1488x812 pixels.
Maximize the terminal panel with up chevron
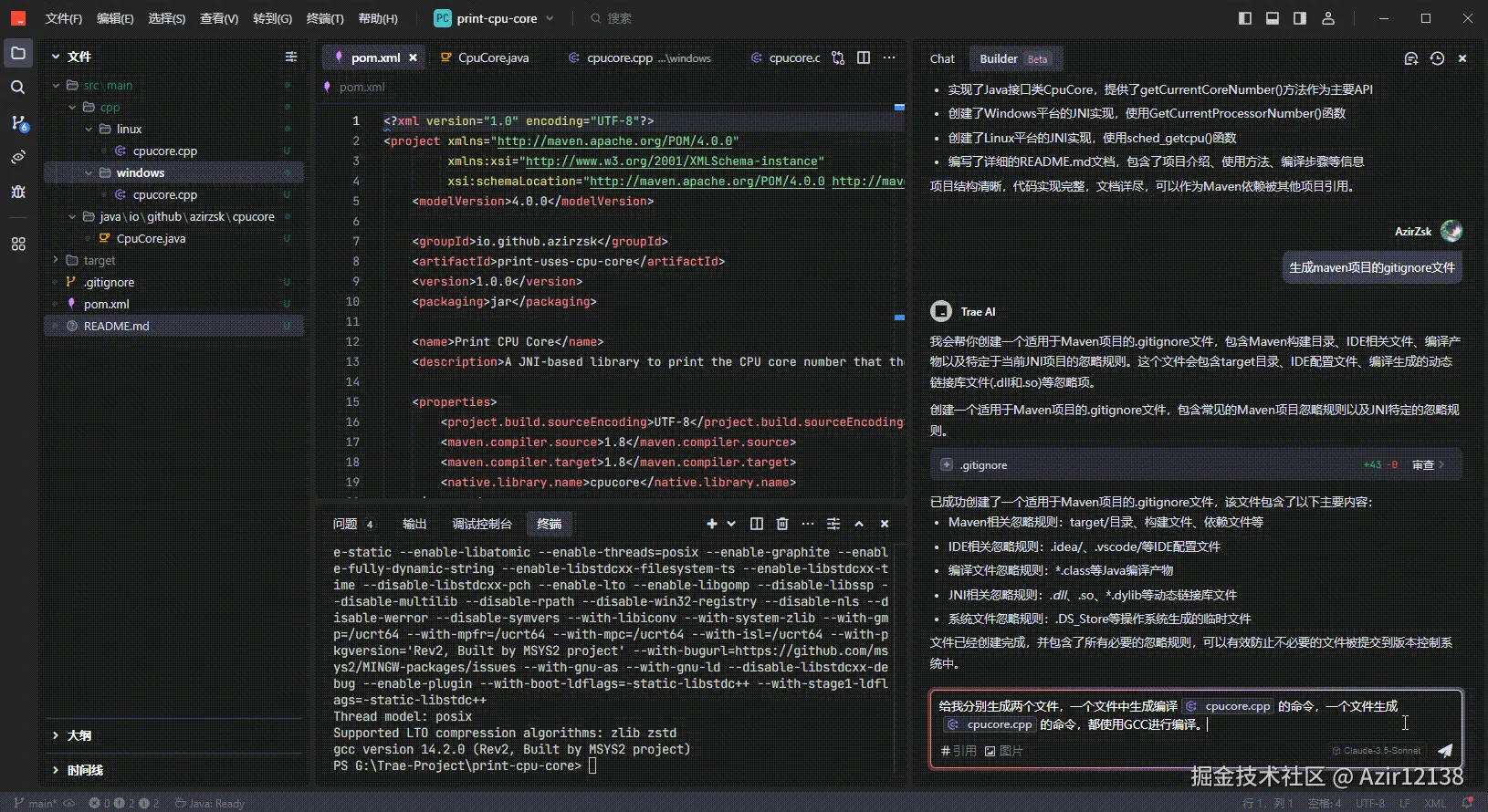click(859, 524)
